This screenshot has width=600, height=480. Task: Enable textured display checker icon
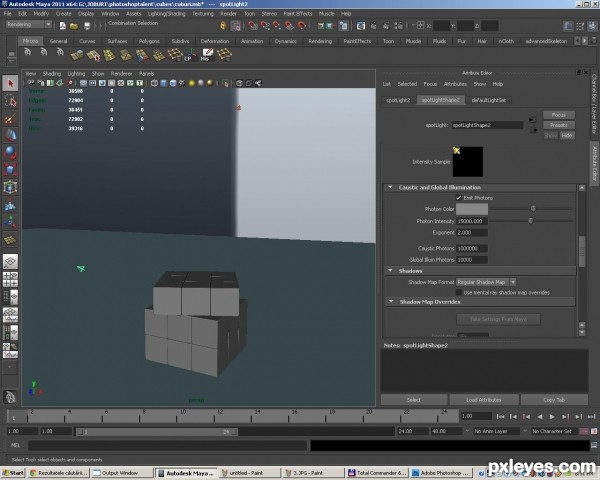click(182, 83)
